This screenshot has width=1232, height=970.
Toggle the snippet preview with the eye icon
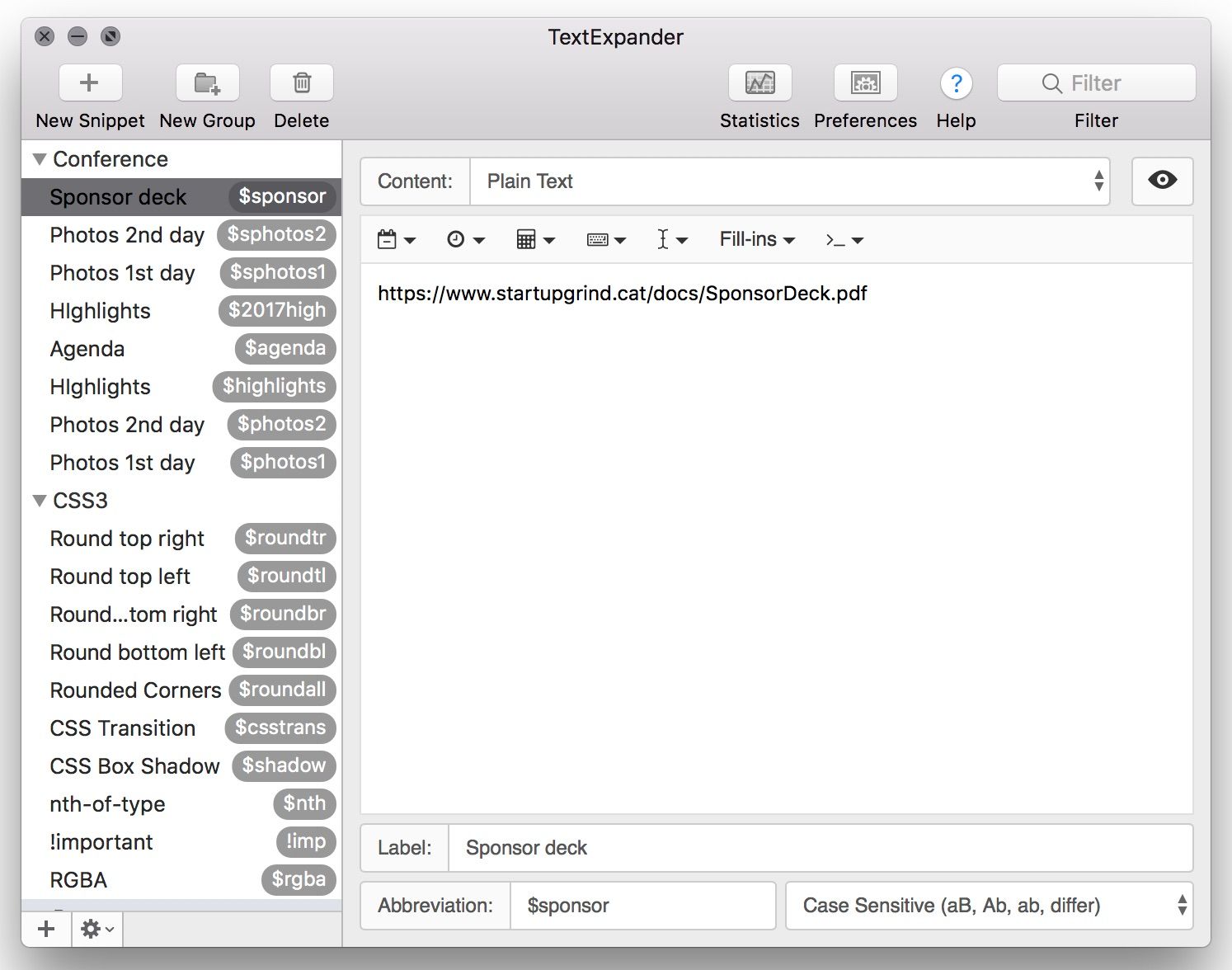1162,181
